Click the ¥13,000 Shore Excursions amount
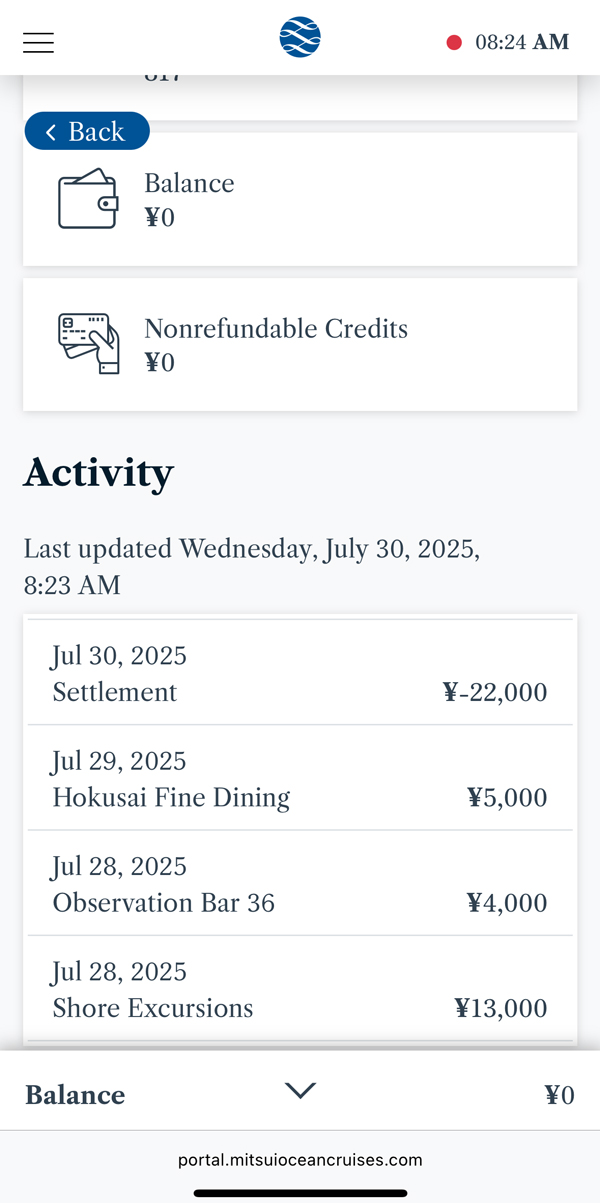This screenshot has width=600, height=1203. point(500,1008)
